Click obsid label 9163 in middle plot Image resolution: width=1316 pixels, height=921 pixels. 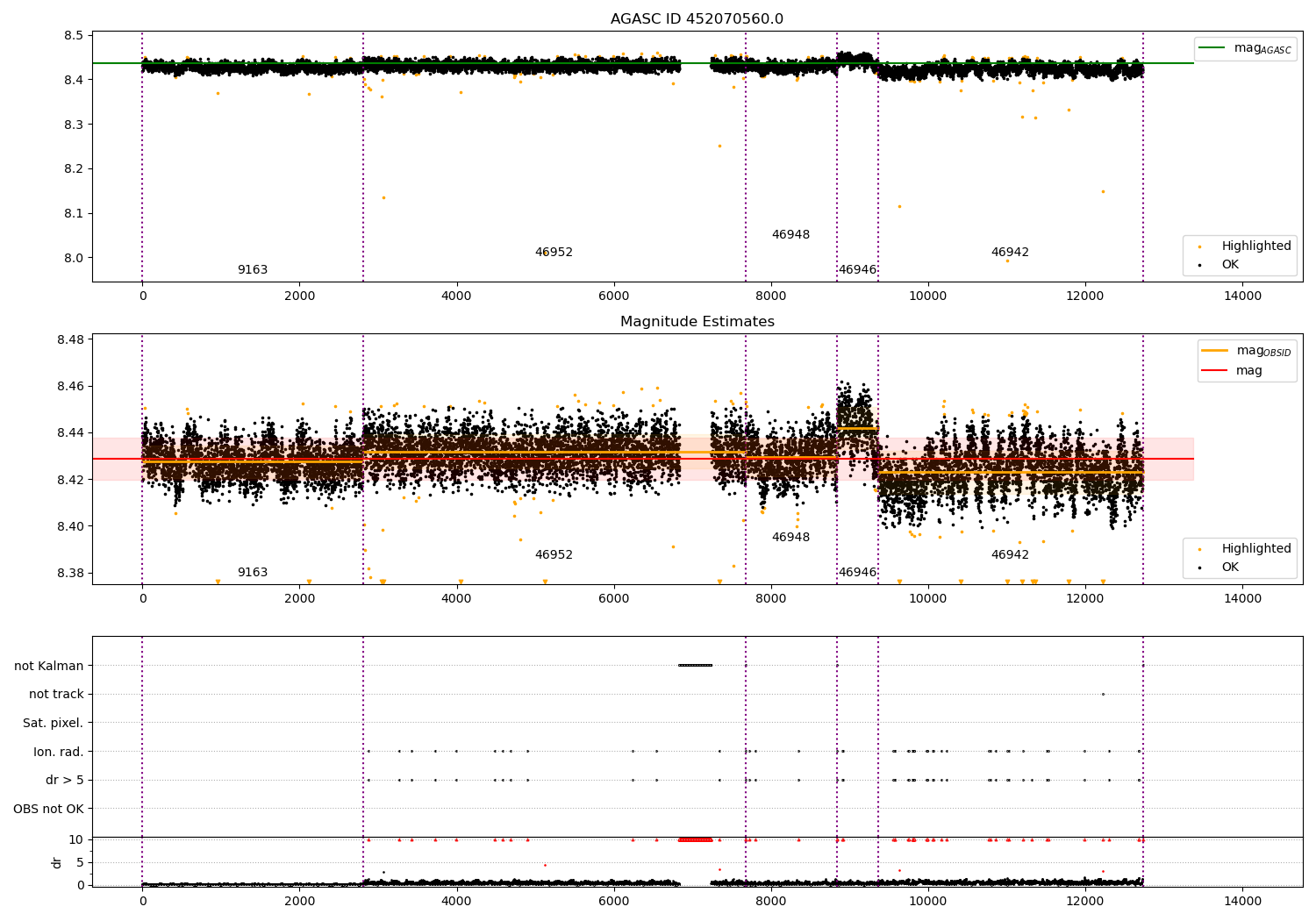click(x=253, y=572)
